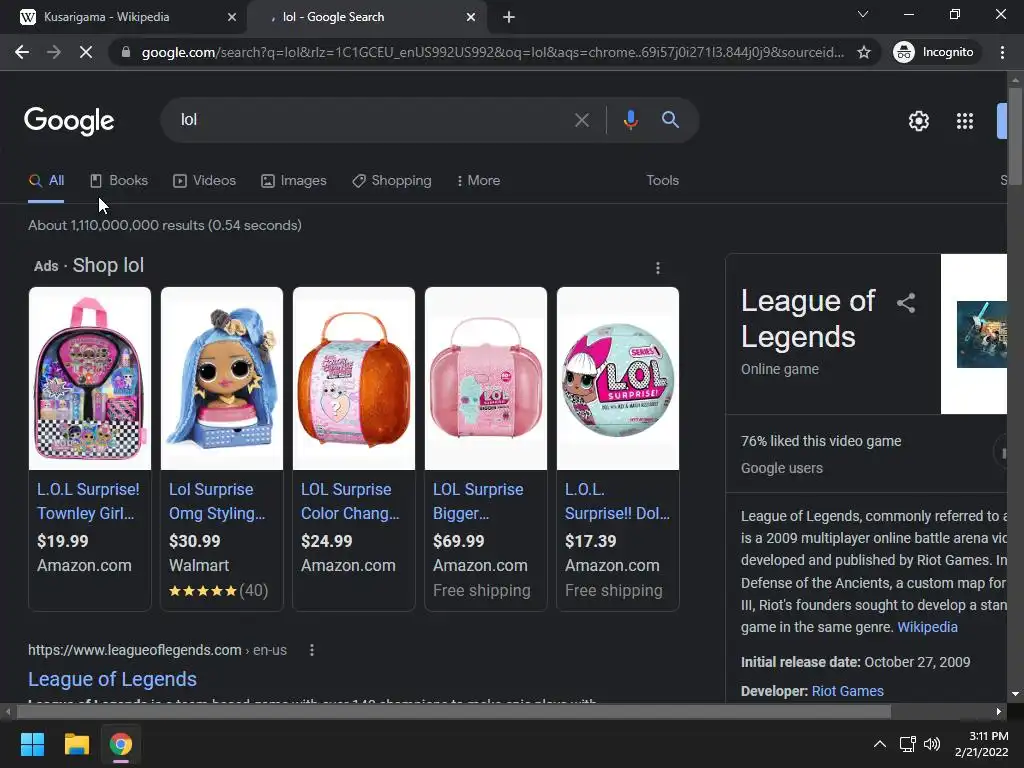Screen dimensions: 1024x768
Task: Open File Explorer from taskbar
Action: click(76, 744)
